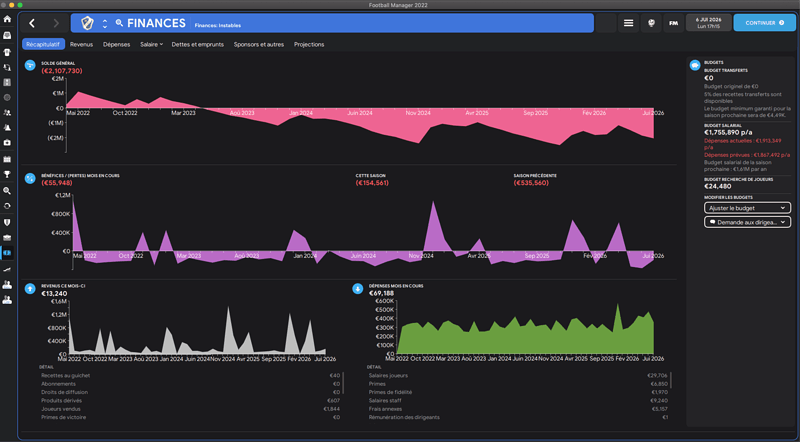
Task: Click the club badge next to Finances
Action: click(87, 22)
